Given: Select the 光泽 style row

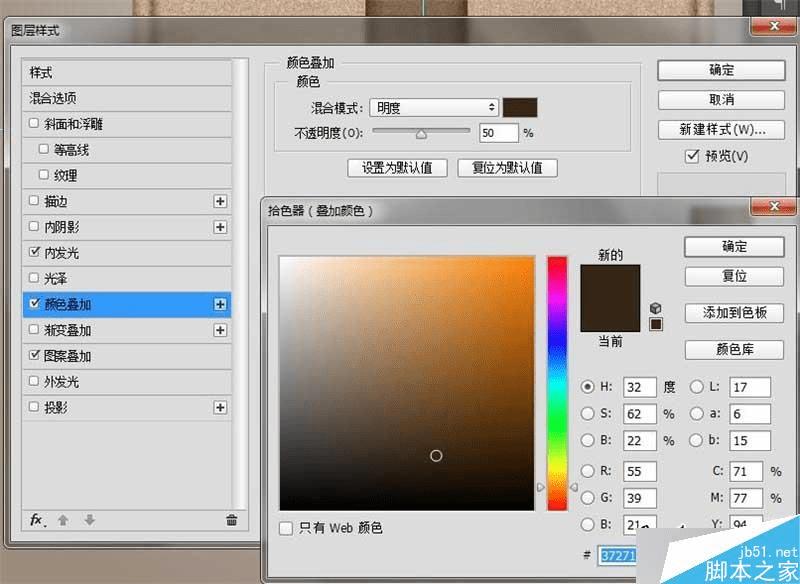Looking at the screenshot, I should pyautogui.click(x=127, y=279).
